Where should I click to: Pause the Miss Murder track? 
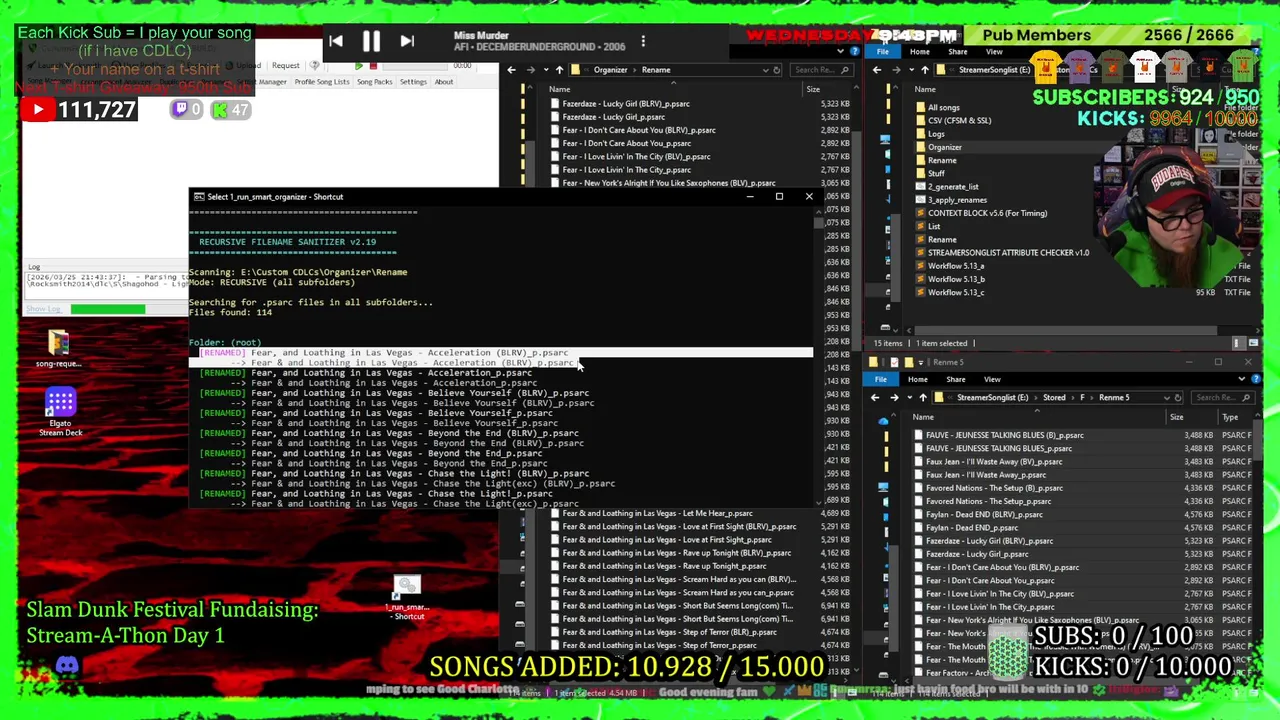(x=371, y=41)
